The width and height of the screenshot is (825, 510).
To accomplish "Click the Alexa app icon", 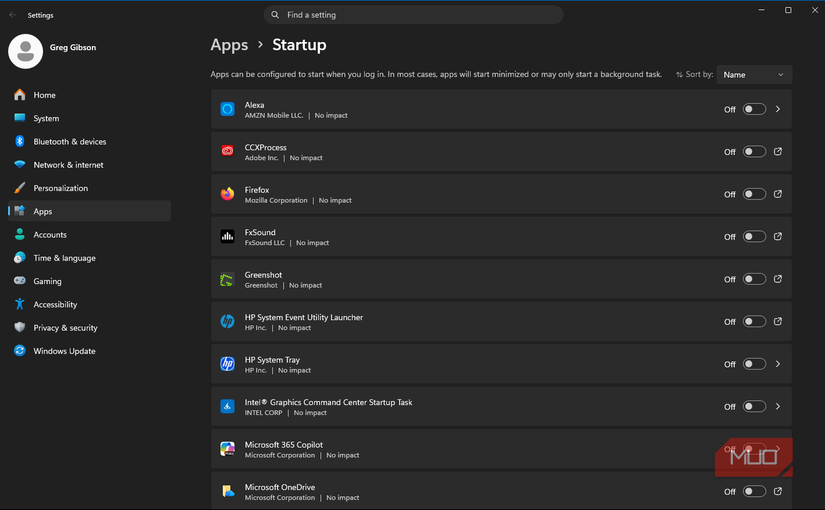I will 227,109.
